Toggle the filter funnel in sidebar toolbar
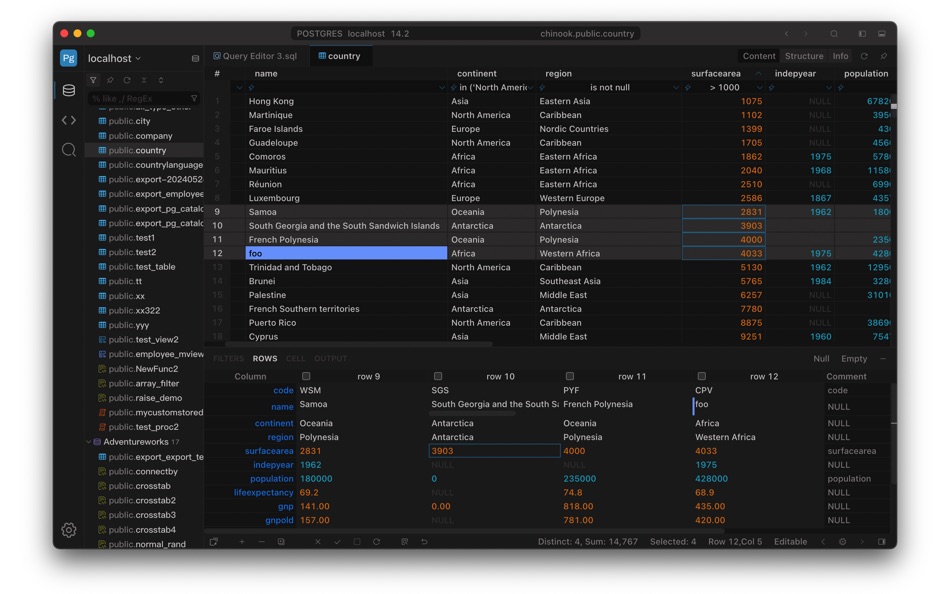The image size is (950, 594). (93, 80)
